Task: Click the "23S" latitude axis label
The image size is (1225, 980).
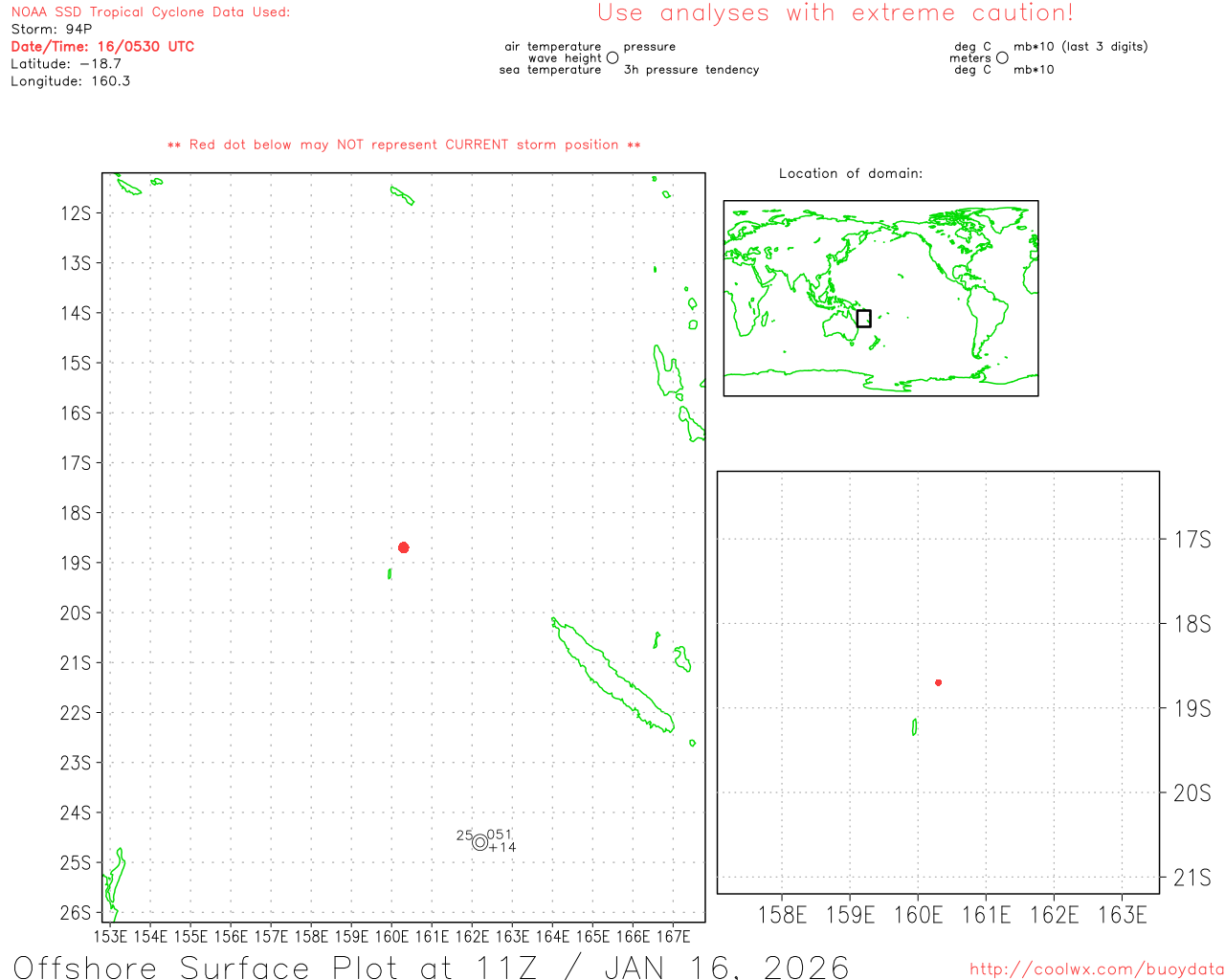Action: tap(76, 763)
